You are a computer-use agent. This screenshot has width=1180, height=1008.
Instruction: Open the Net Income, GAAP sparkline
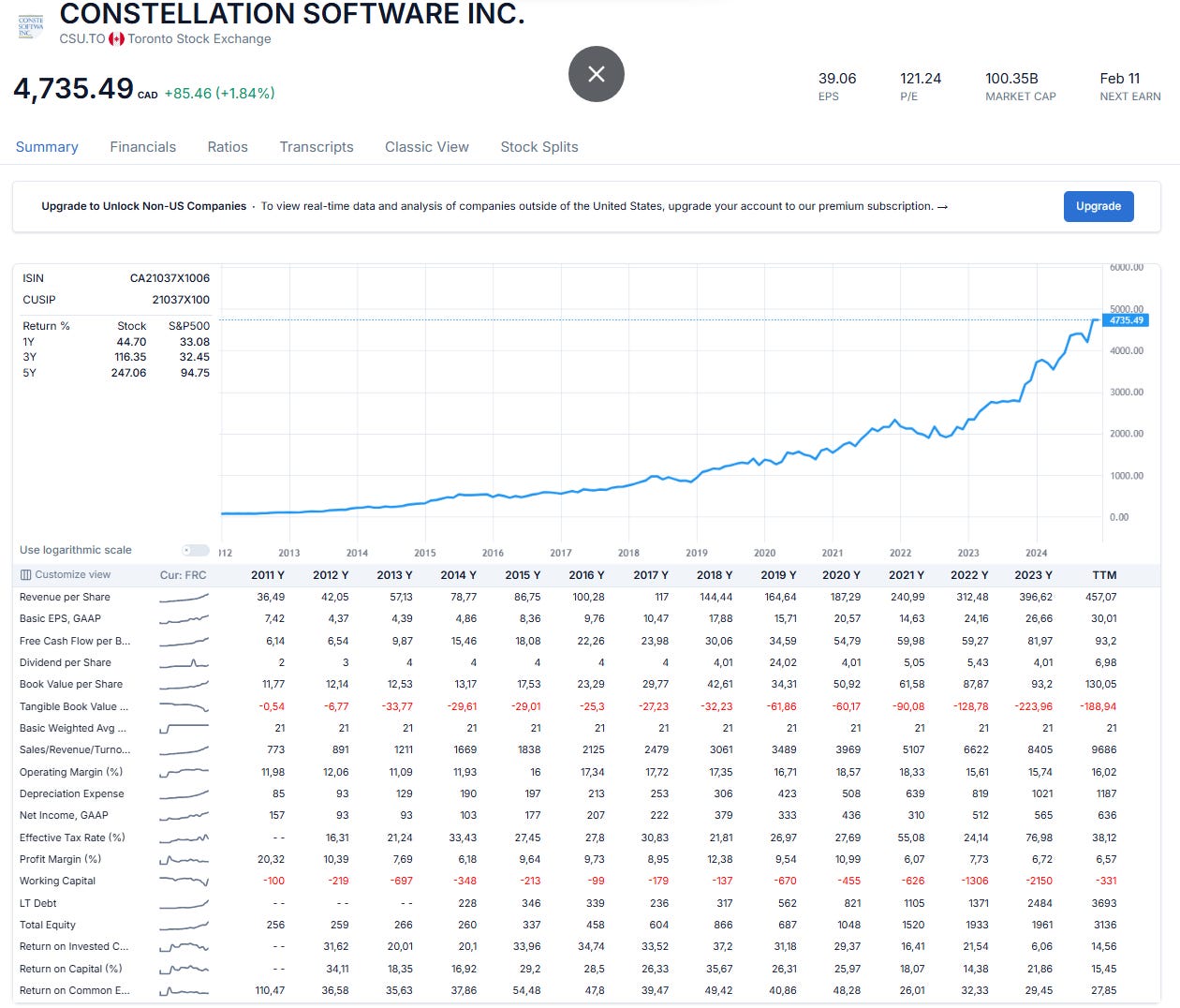(x=184, y=815)
